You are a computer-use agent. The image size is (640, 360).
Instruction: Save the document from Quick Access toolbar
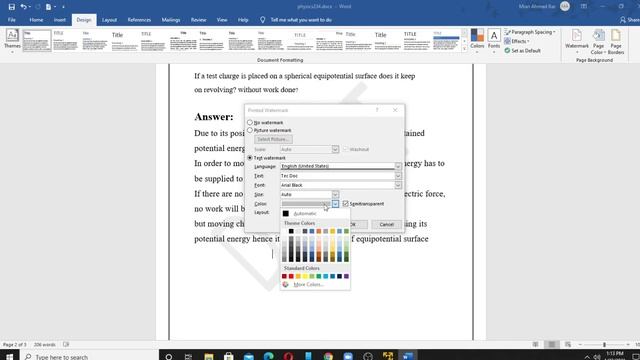11,7
